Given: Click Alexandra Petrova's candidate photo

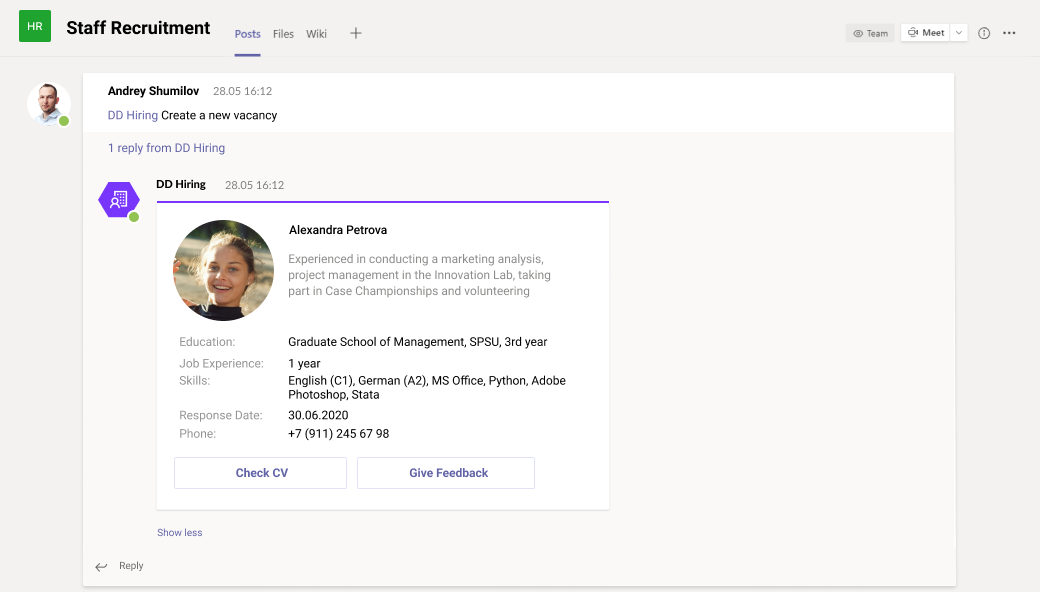Looking at the screenshot, I should pos(223,270).
